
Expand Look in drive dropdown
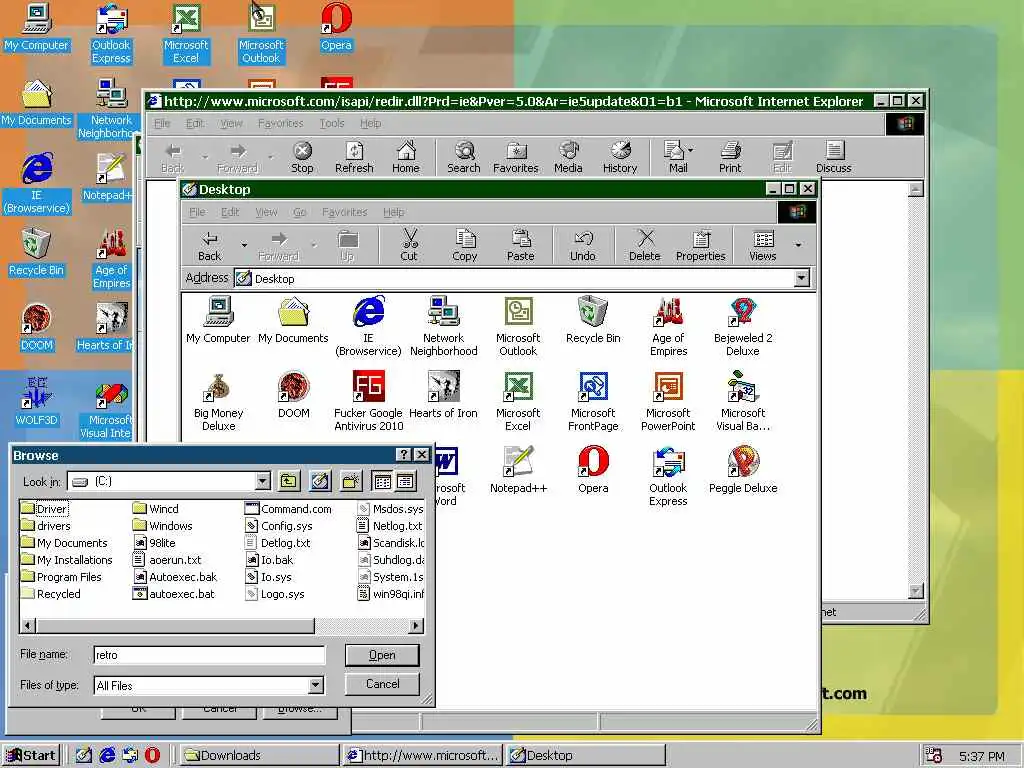pos(263,482)
